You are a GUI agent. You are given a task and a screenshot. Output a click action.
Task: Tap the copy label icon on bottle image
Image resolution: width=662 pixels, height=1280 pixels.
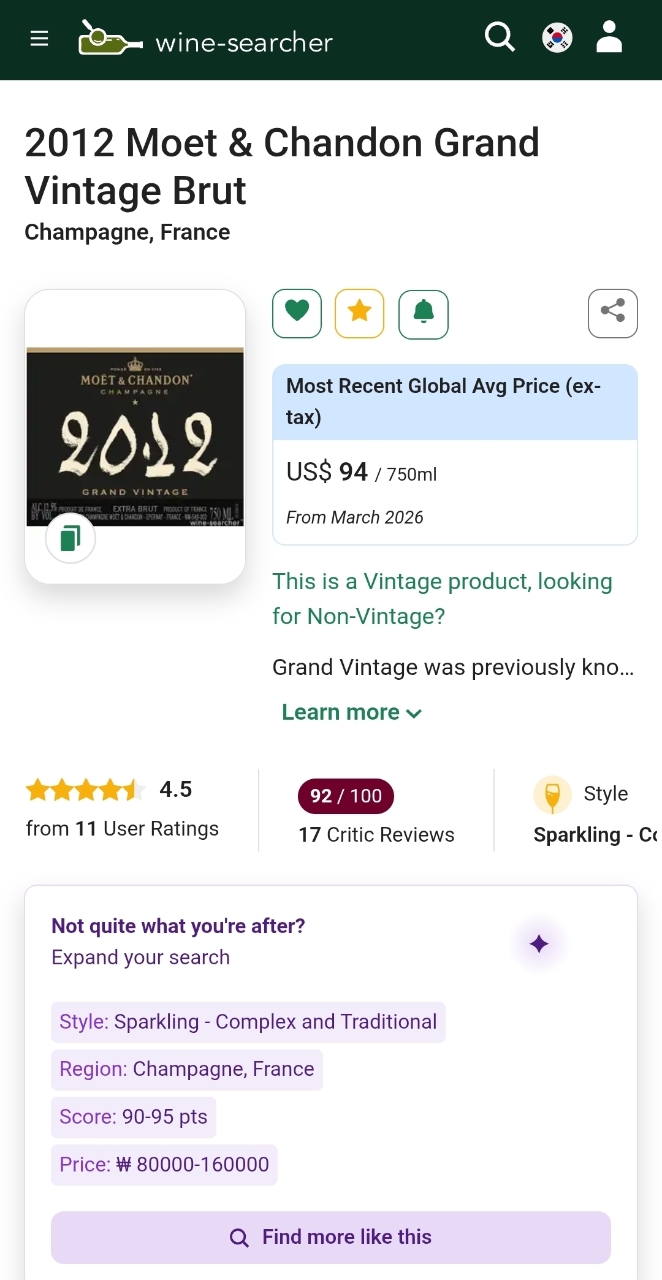coord(70,539)
